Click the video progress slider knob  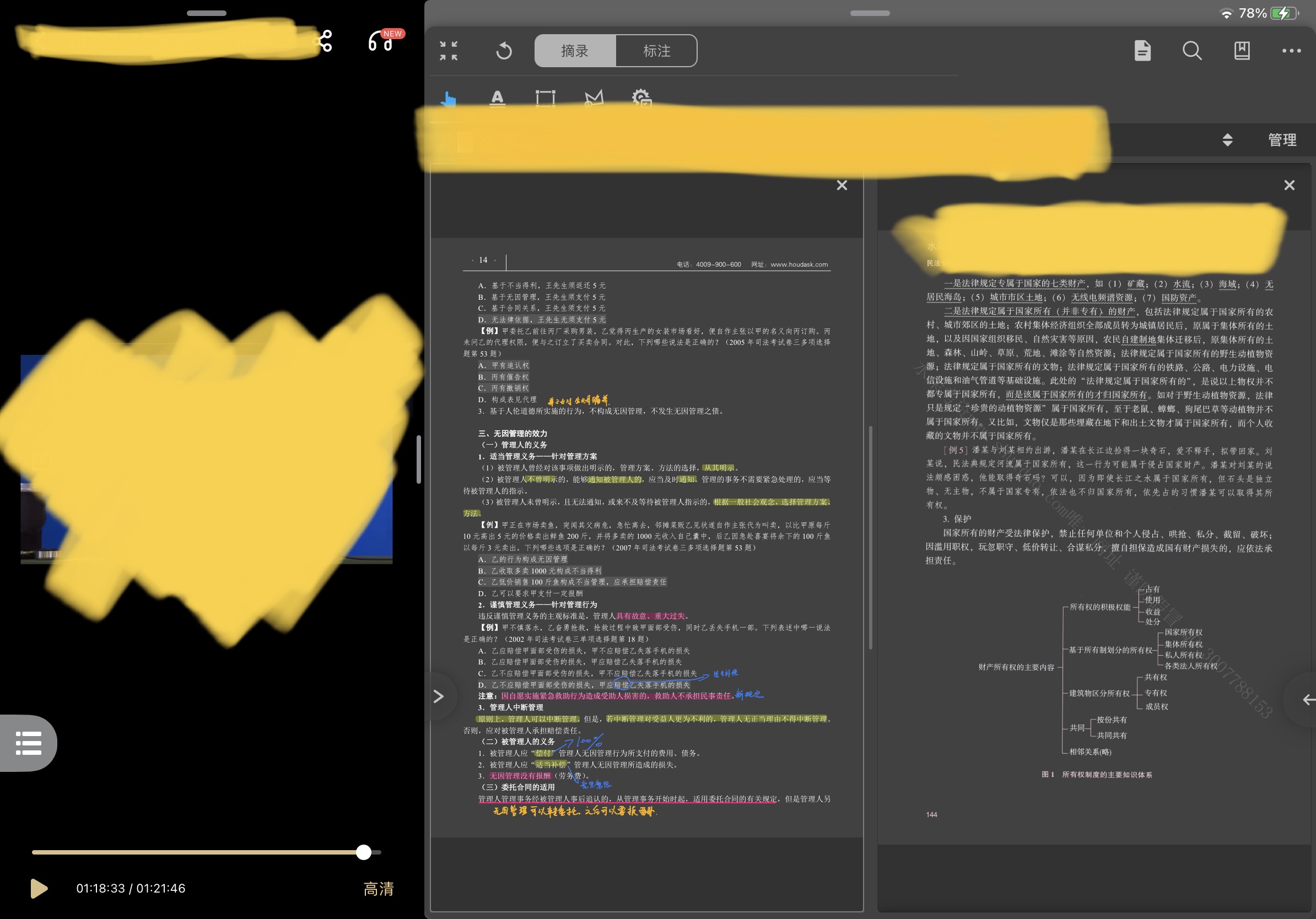point(363,852)
